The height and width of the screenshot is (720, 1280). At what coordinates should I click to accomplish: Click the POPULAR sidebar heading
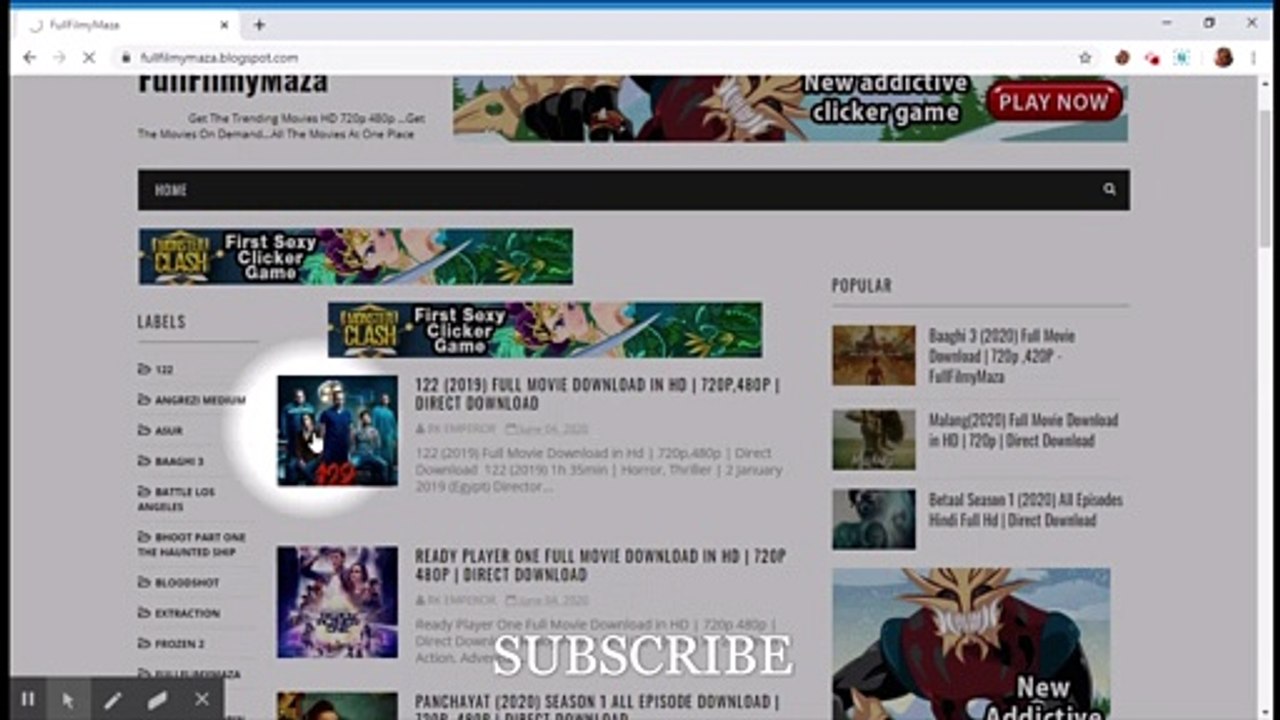click(861, 286)
